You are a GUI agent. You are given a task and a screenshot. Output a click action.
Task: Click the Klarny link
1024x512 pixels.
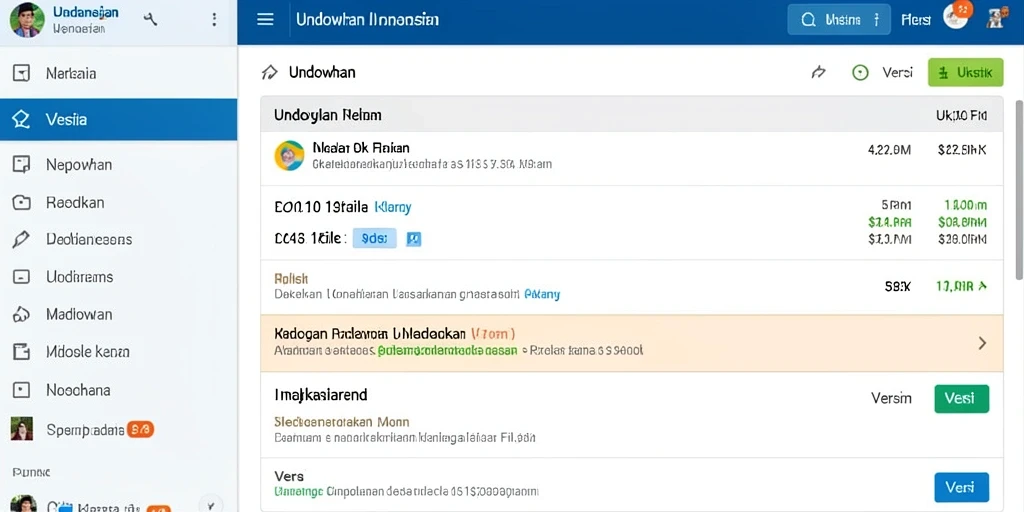(392, 208)
